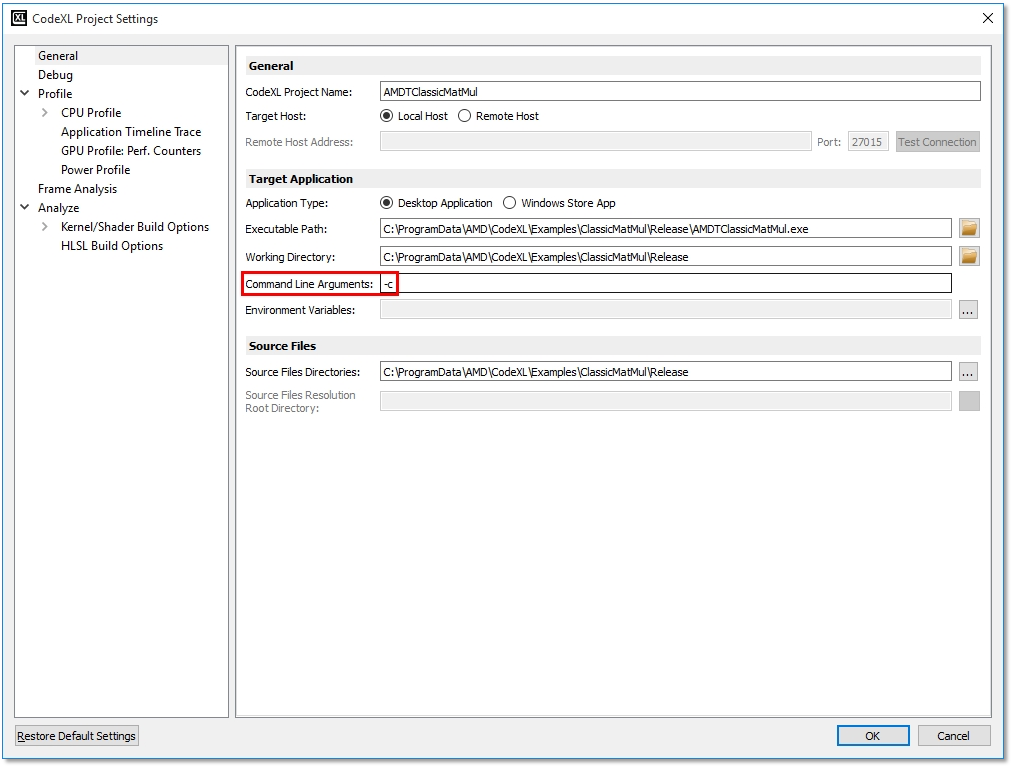Browse for executable path with folder icon
This screenshot has width=1013, height=768.
pyautogui.click(x=968, y=228)
